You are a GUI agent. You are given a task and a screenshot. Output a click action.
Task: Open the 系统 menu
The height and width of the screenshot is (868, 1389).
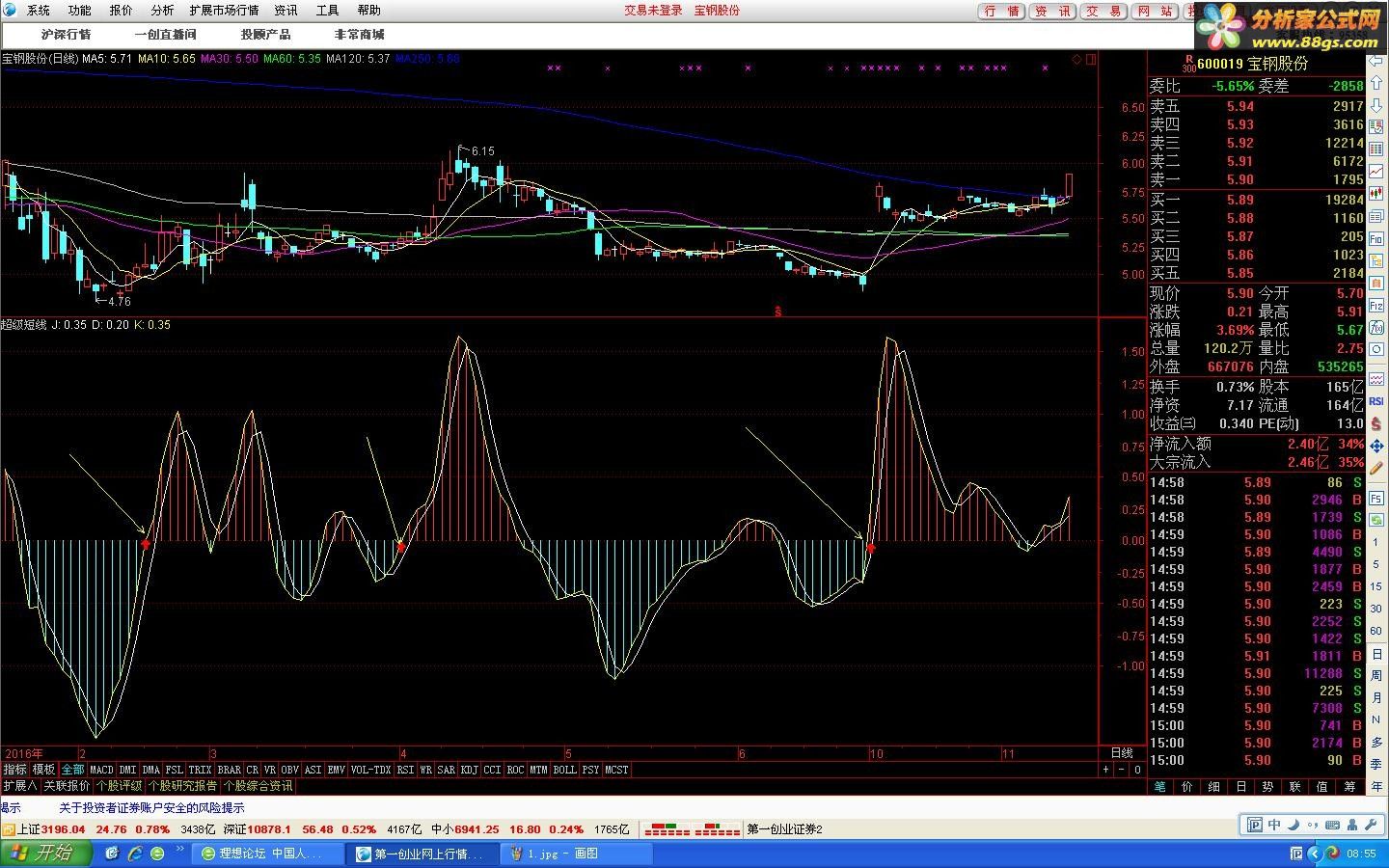point(39,11)
